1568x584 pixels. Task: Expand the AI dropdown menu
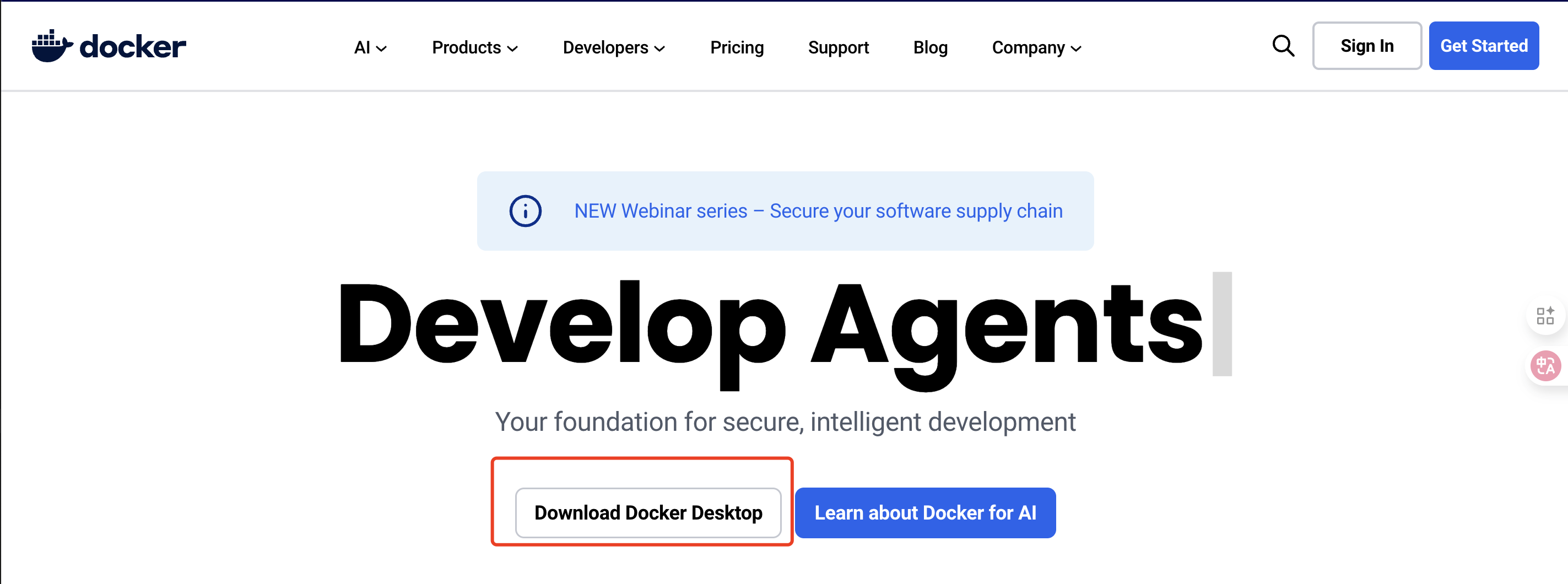coord(369,47)
